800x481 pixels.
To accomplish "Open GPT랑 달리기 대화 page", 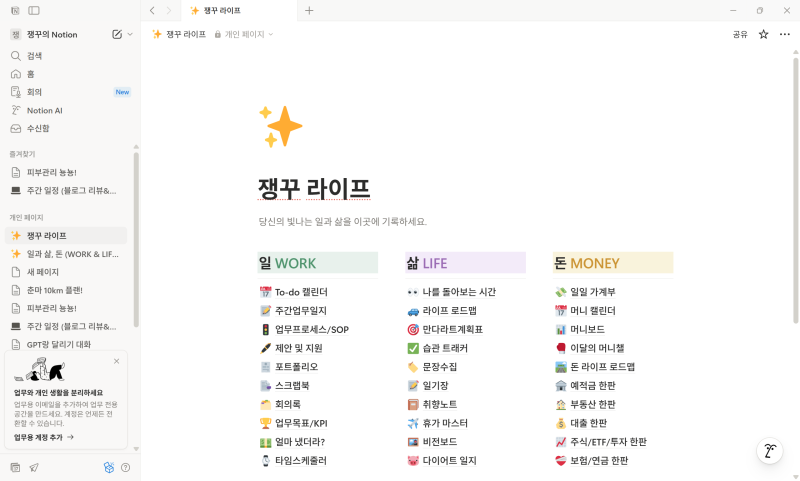I will (66, 344).
